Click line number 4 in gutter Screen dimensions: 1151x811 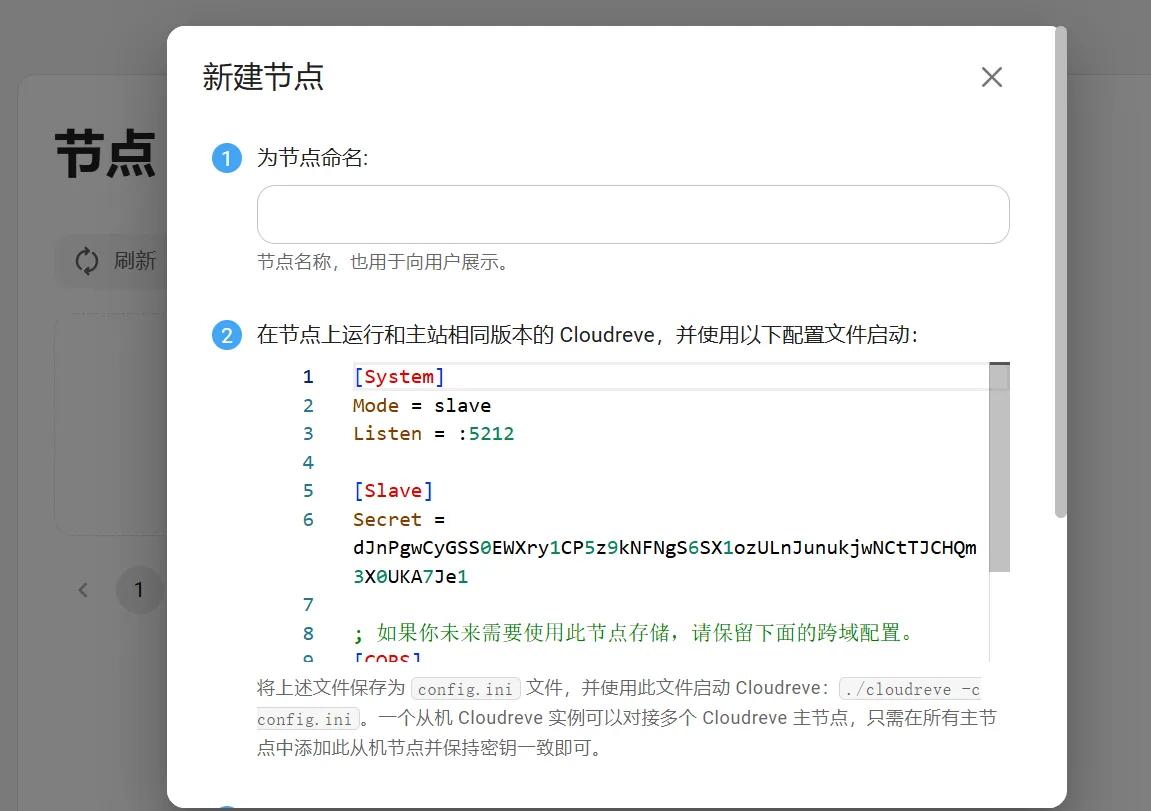pyautogui.click(x=308, y=462)
